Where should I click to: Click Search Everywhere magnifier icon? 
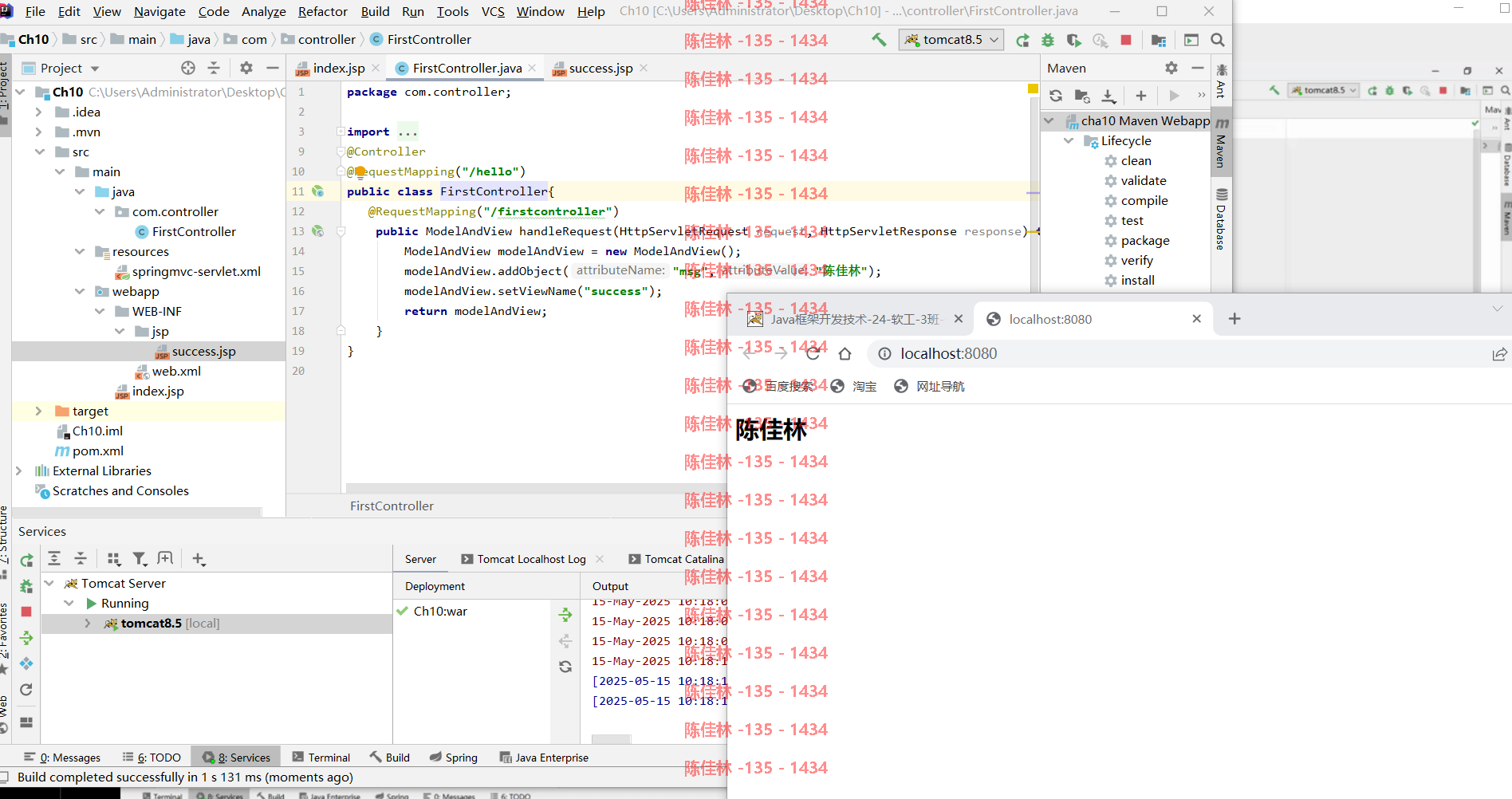[1217, 40]
